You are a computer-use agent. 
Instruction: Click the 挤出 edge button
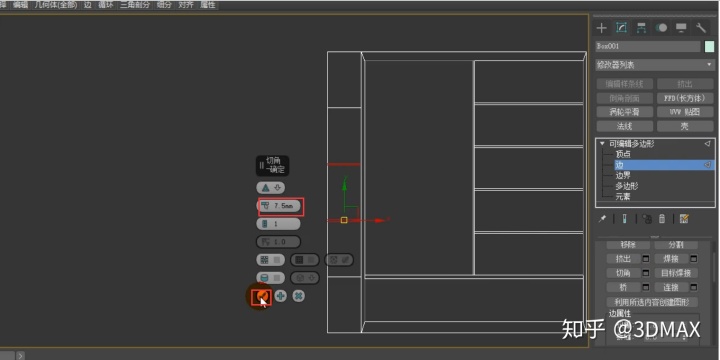624,259
